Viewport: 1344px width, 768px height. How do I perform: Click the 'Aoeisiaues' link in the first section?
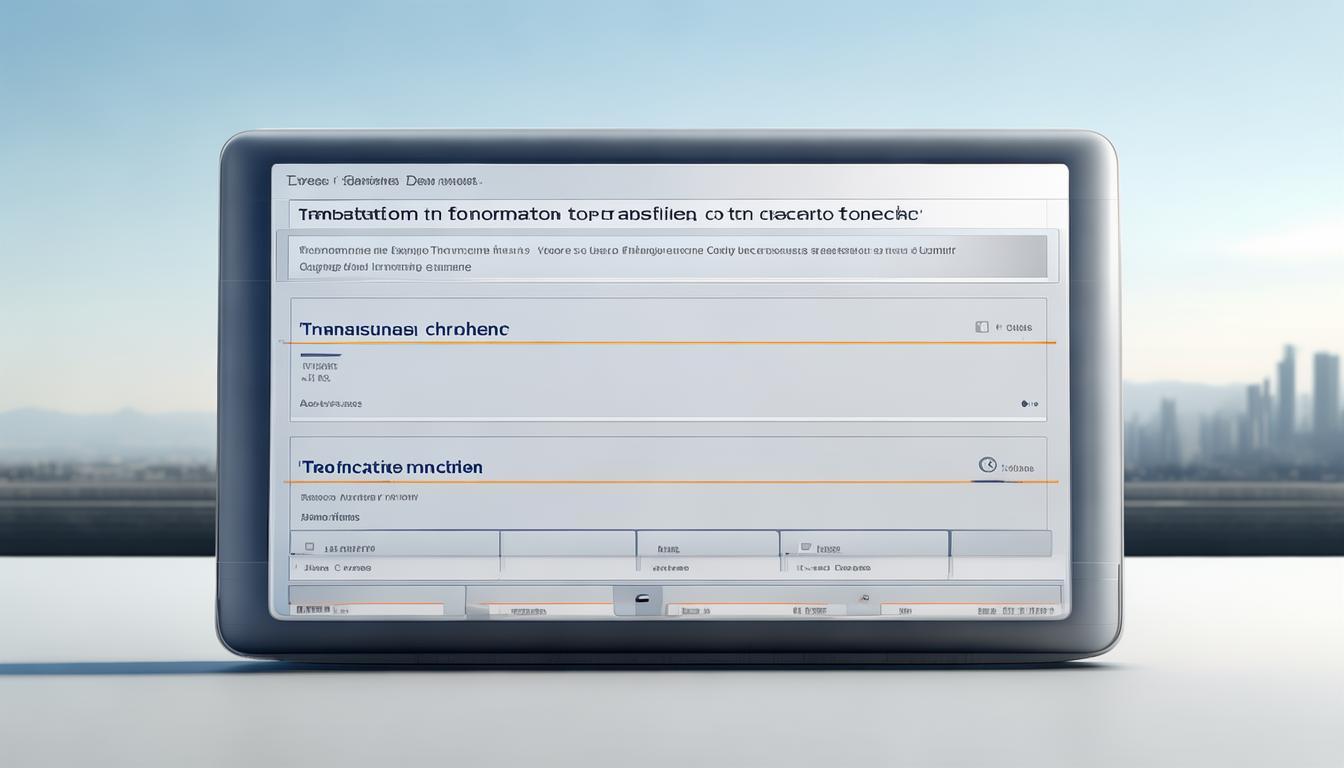click(x=331, y=404)
